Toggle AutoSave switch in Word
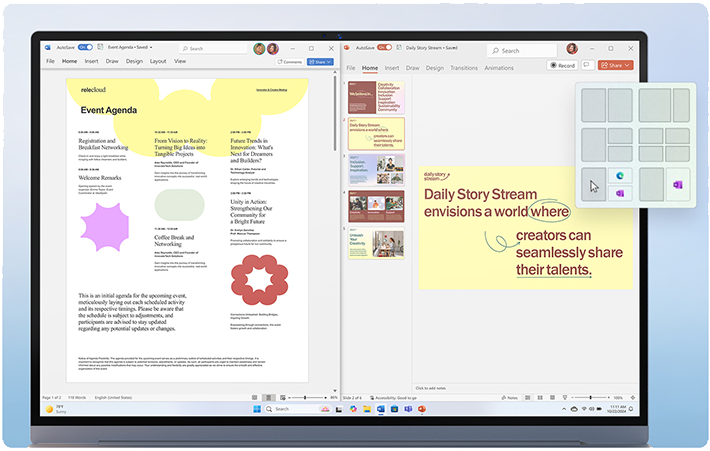Viewport: 710px width, 451px height. point(85,47)
